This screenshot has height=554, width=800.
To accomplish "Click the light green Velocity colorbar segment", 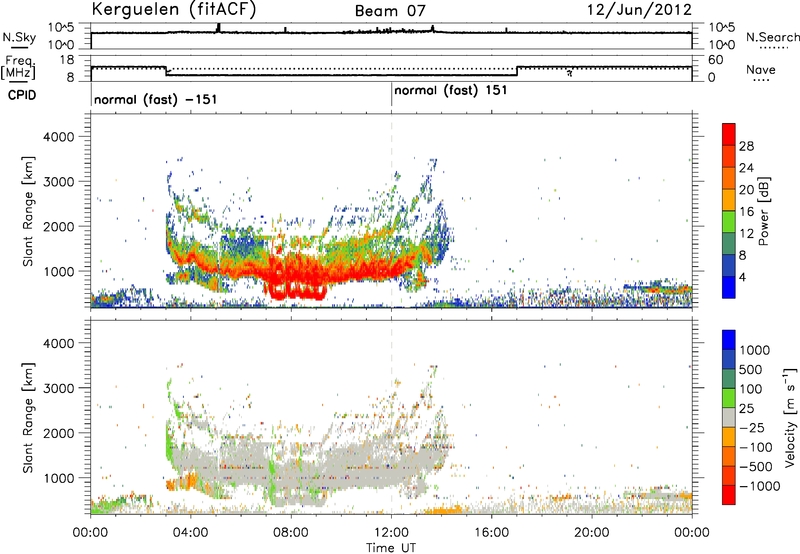I will (x=729, y=398).
